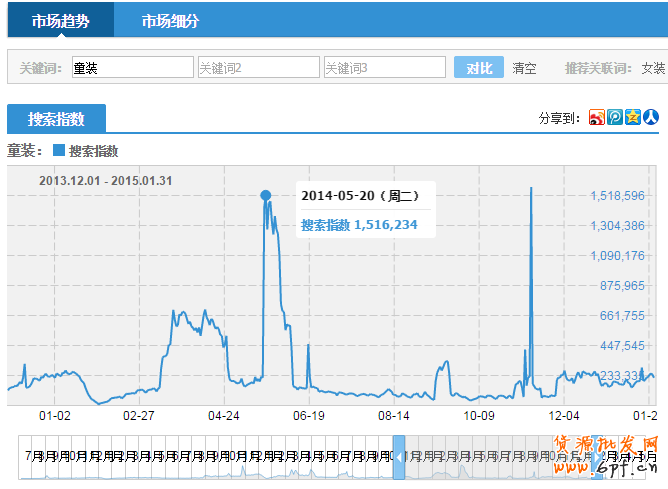This screenshot has height=489, width=668.
Task: Click the 关键词2 input field
Action: (258, 68)
